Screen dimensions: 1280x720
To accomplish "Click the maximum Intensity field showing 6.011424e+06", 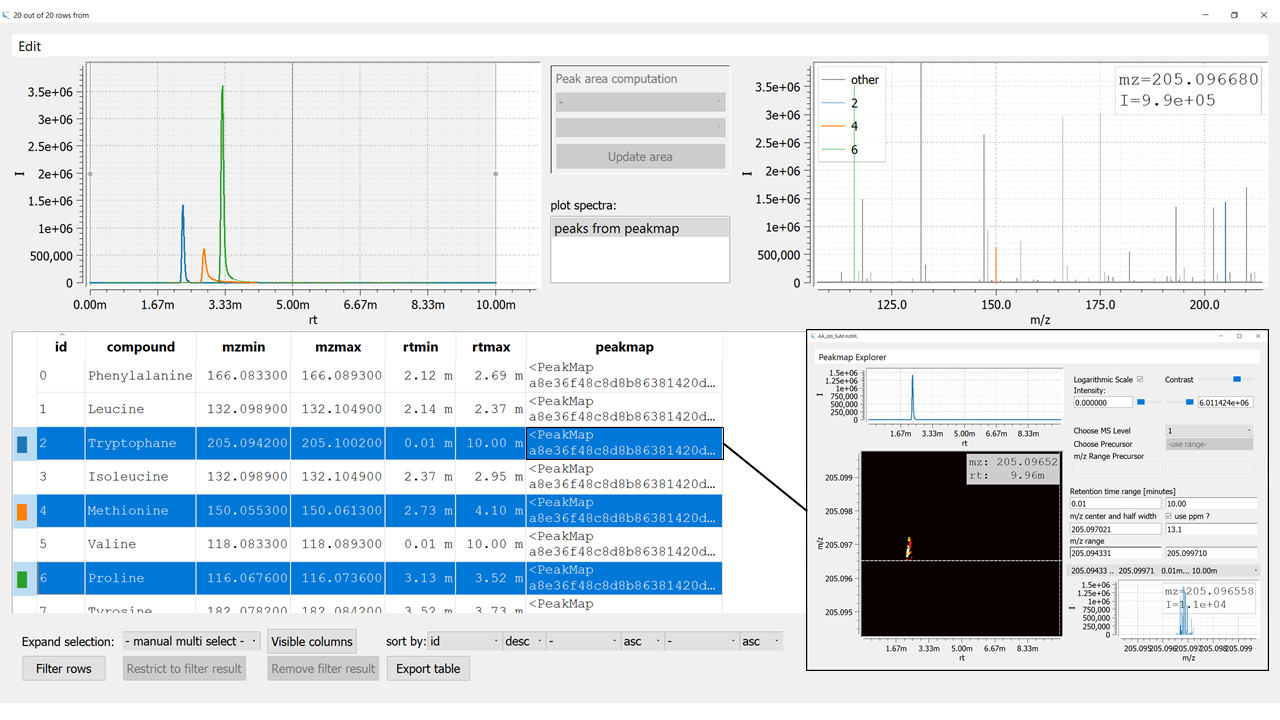I will (x=1225, y=403).
